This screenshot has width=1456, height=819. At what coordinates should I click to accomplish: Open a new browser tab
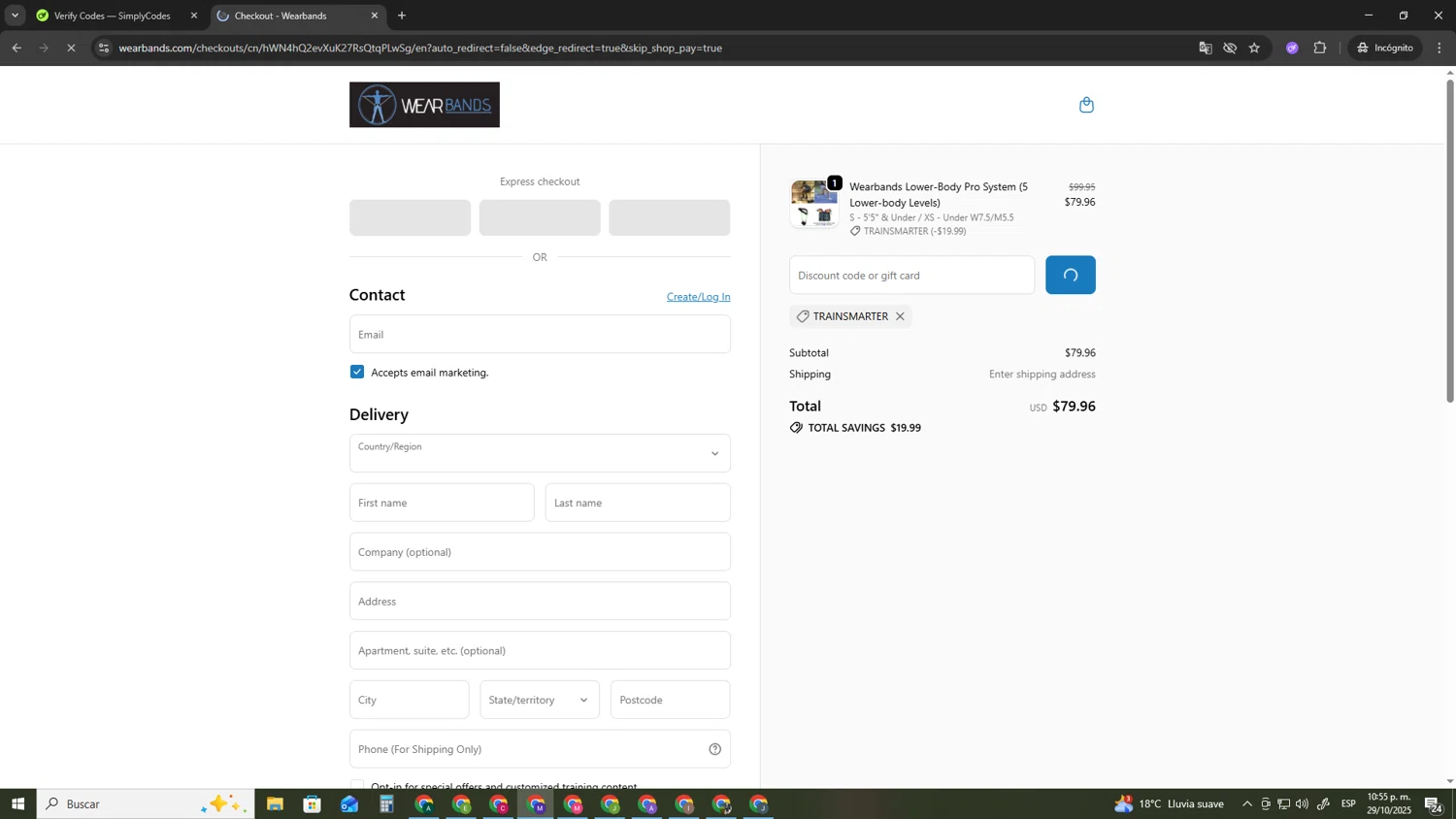402,16
